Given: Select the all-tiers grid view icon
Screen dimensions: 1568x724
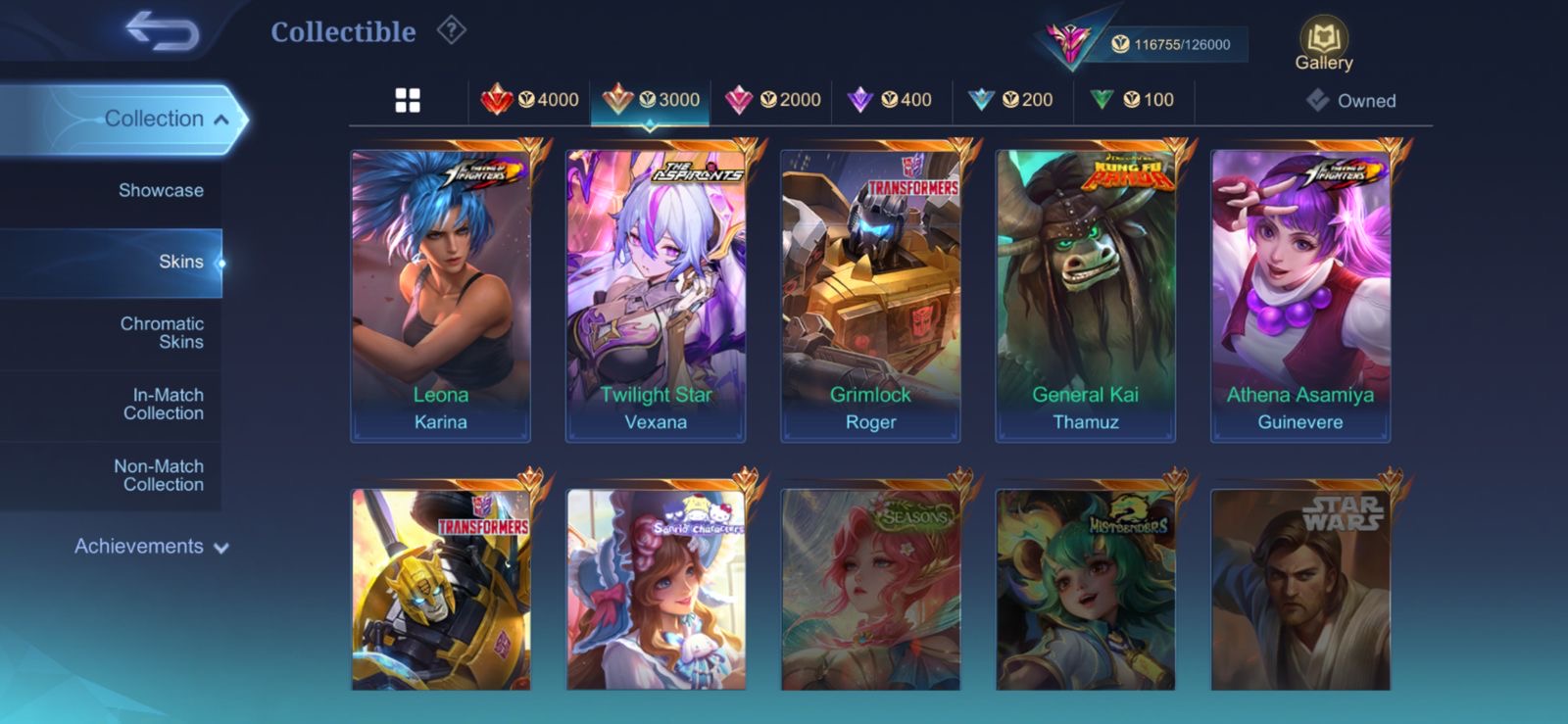Looking at the screenshot, I should point(408,100).
